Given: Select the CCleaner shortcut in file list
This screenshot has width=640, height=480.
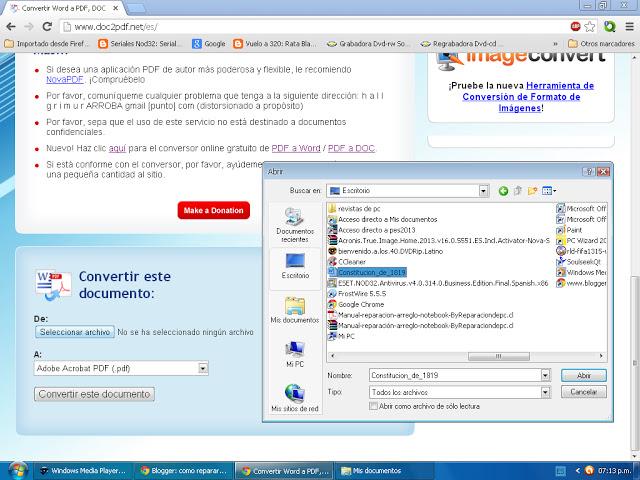Looking at the screenshot, I should pyautogui.click(x=347, y=262).
